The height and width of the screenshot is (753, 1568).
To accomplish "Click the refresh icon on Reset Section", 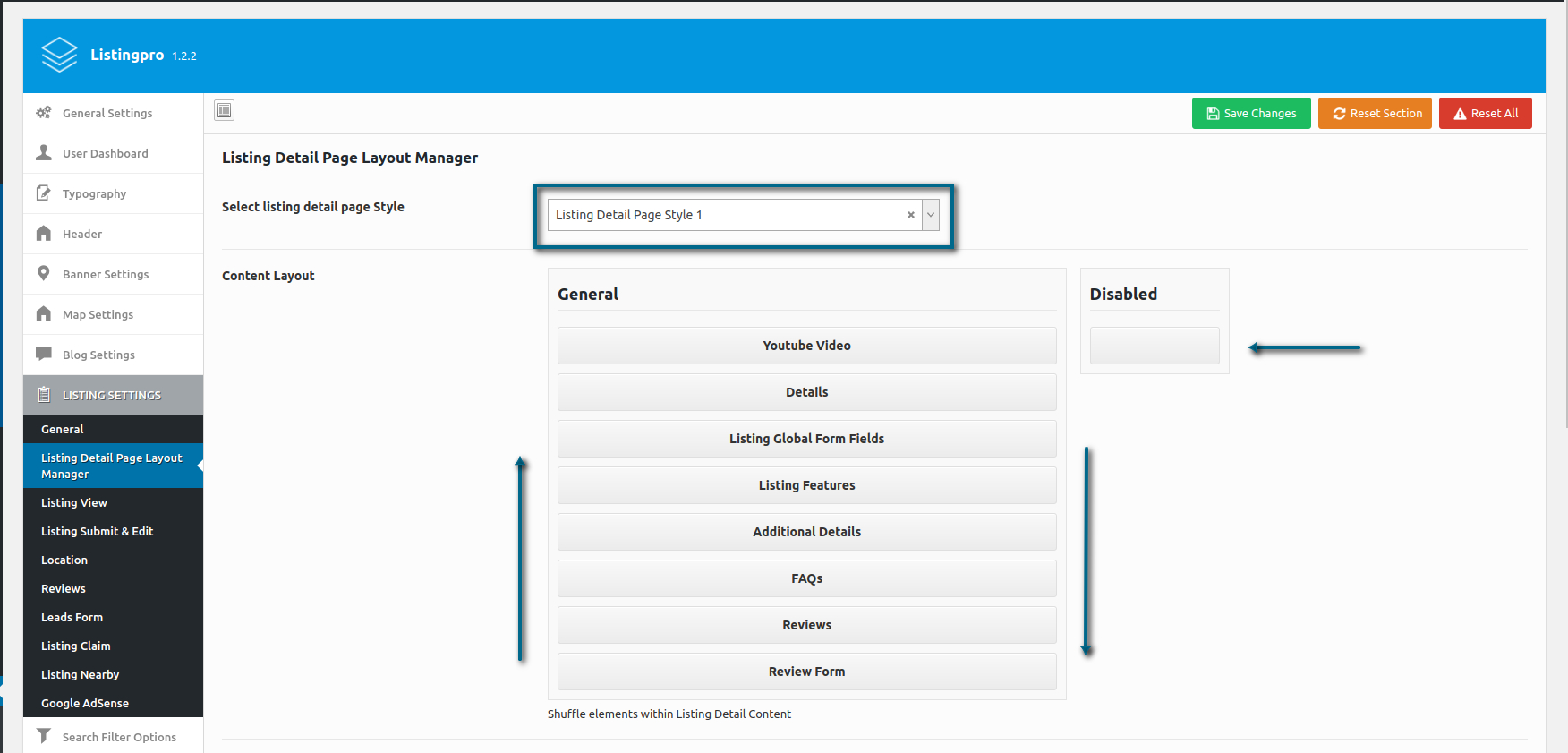I will click(x=1339, y=114).
